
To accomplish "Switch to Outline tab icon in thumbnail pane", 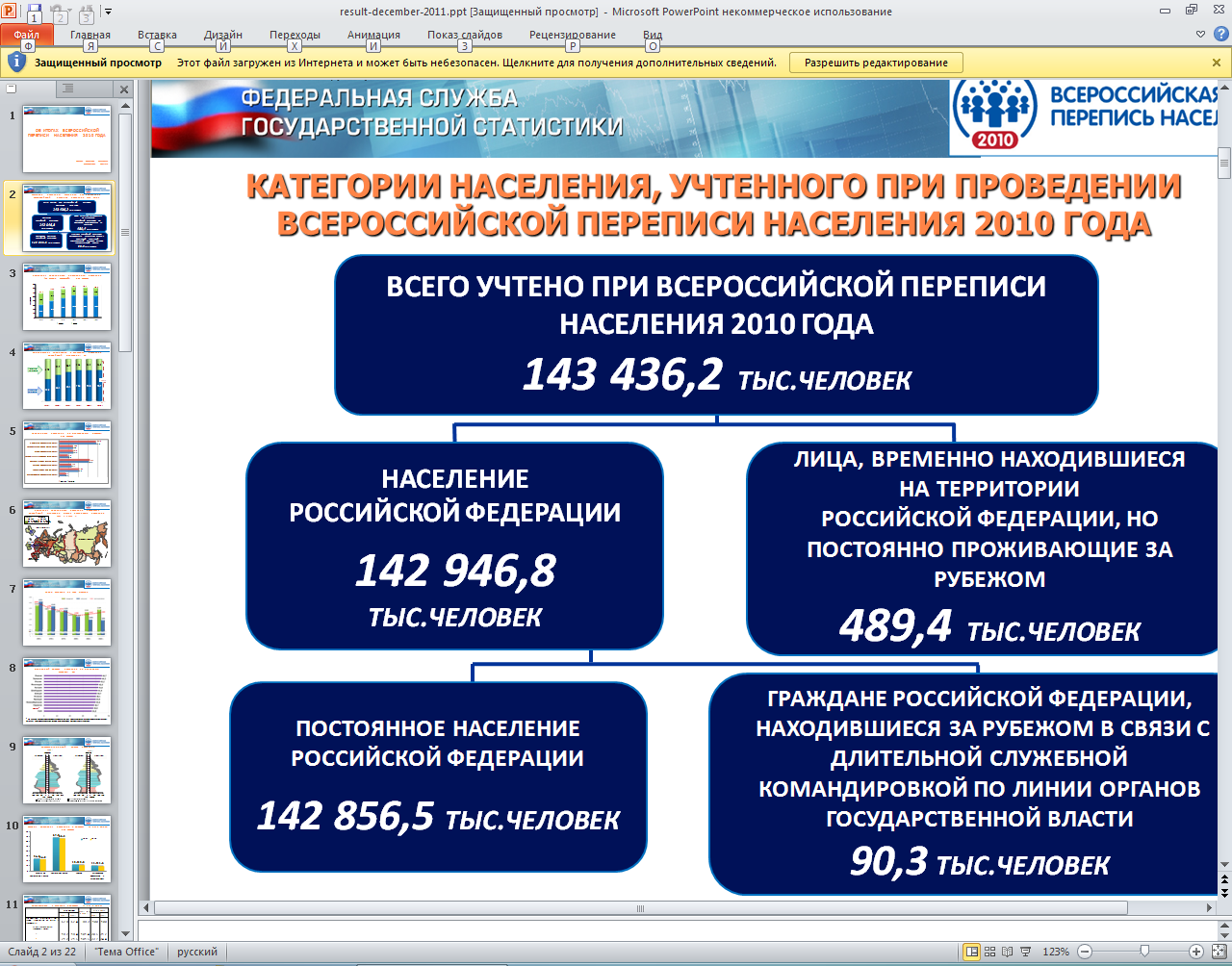I will click(x=68, y=89).
